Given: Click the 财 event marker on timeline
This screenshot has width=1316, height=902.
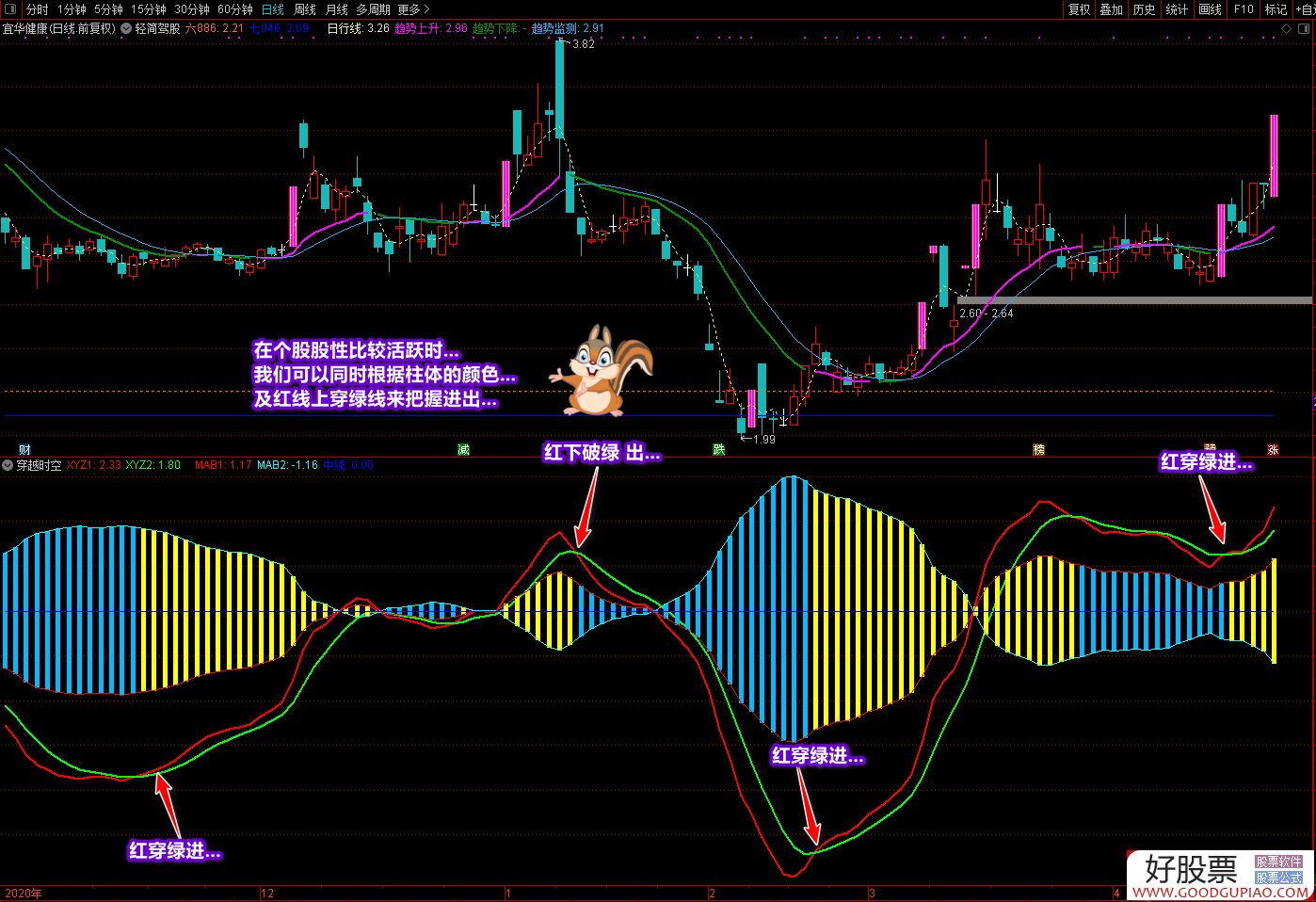Looking at the screenshot, I should tap(25, 450).
